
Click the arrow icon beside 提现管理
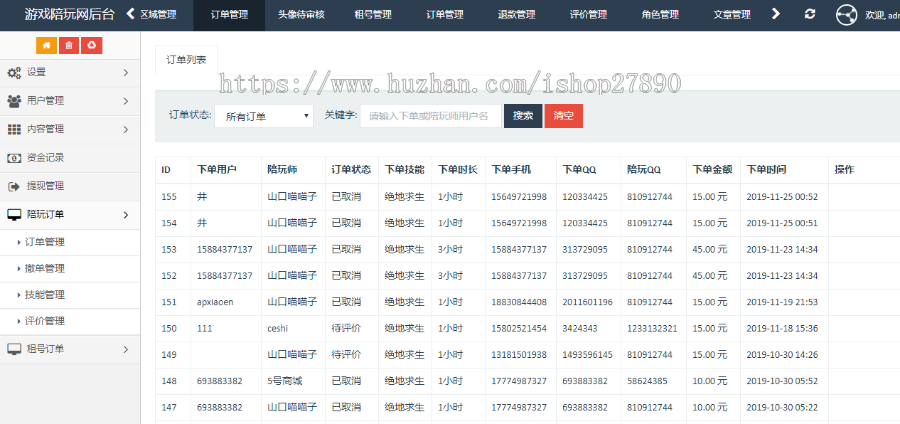pos(14,186)
